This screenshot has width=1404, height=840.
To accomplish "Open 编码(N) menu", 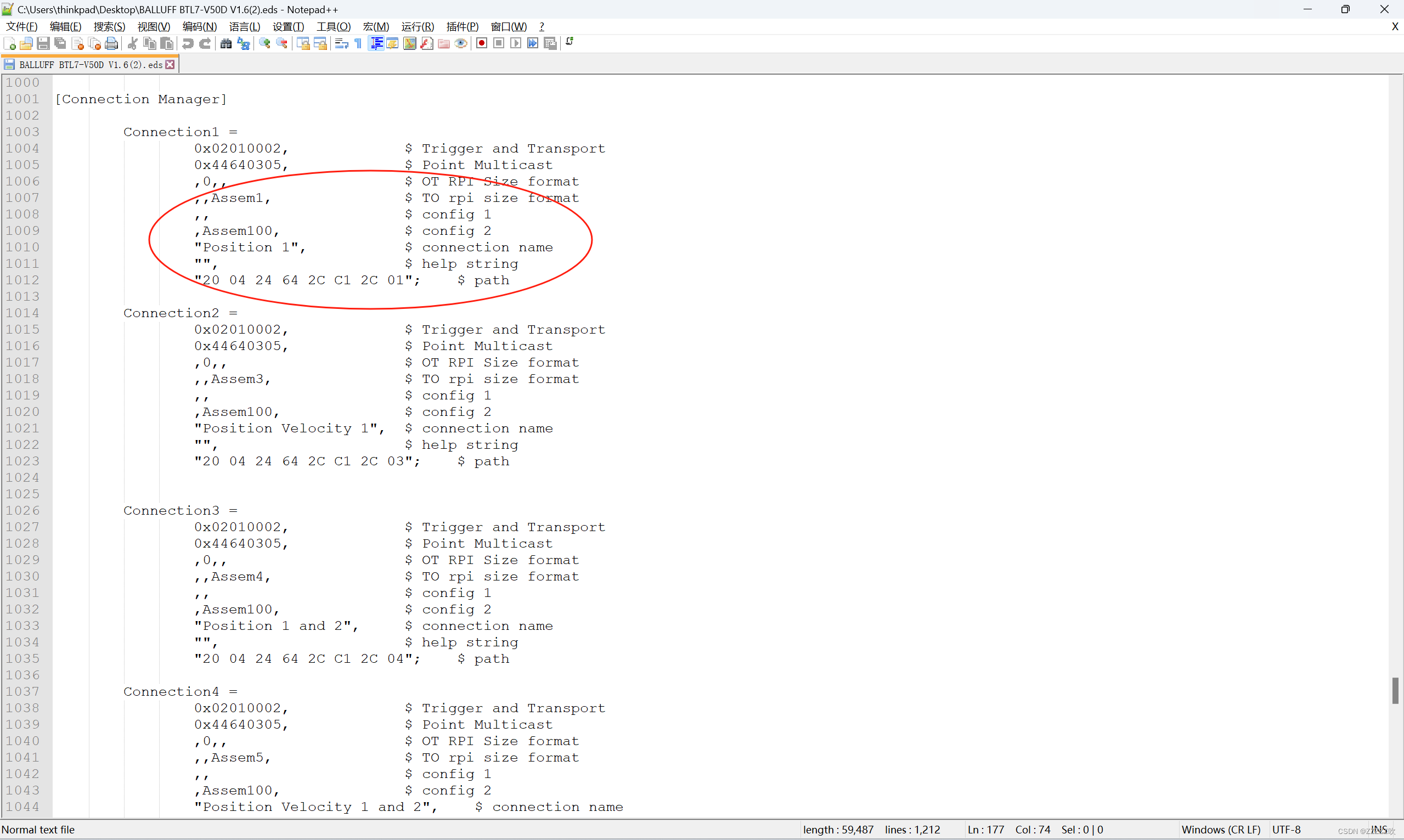I will click(200, 26).
